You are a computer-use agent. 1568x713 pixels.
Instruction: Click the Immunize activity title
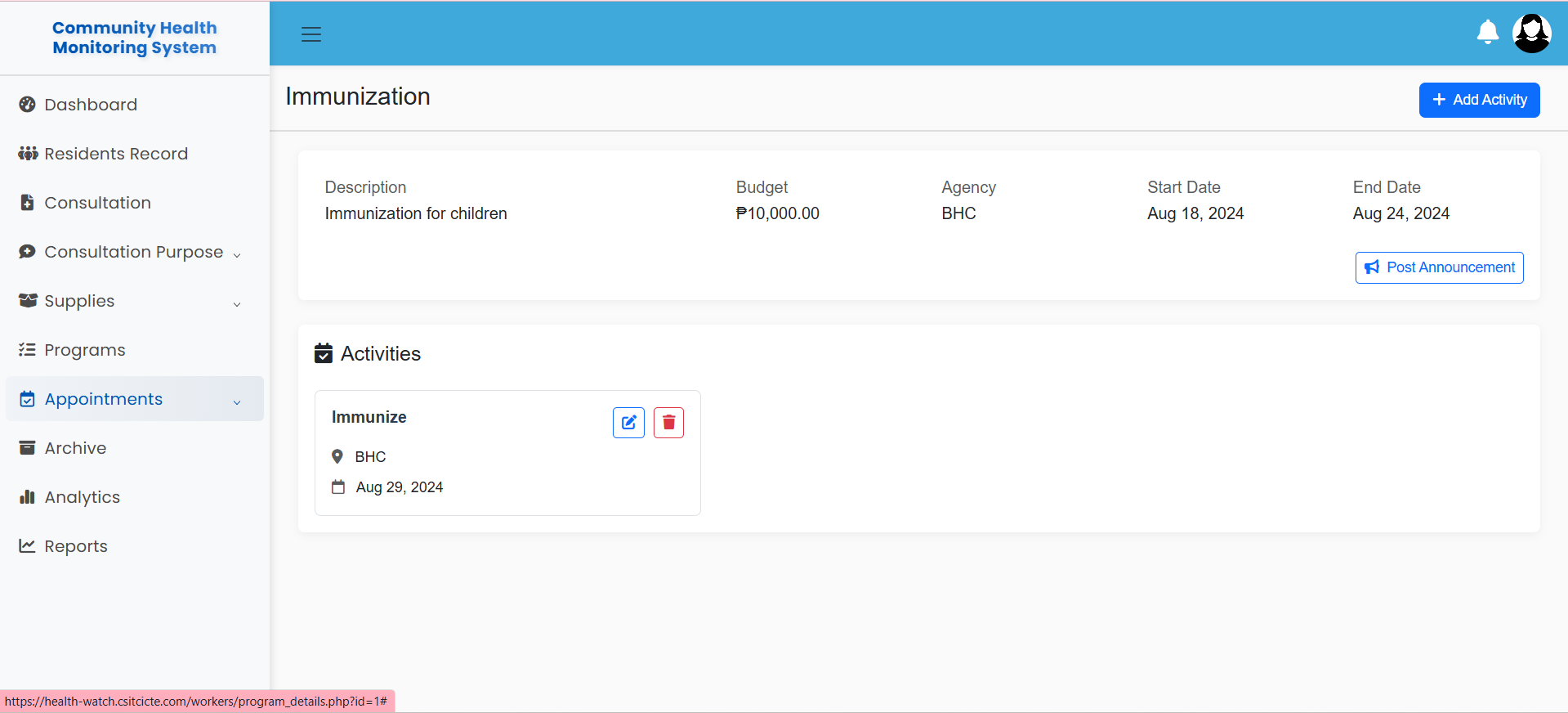click(x=369, y=417)
